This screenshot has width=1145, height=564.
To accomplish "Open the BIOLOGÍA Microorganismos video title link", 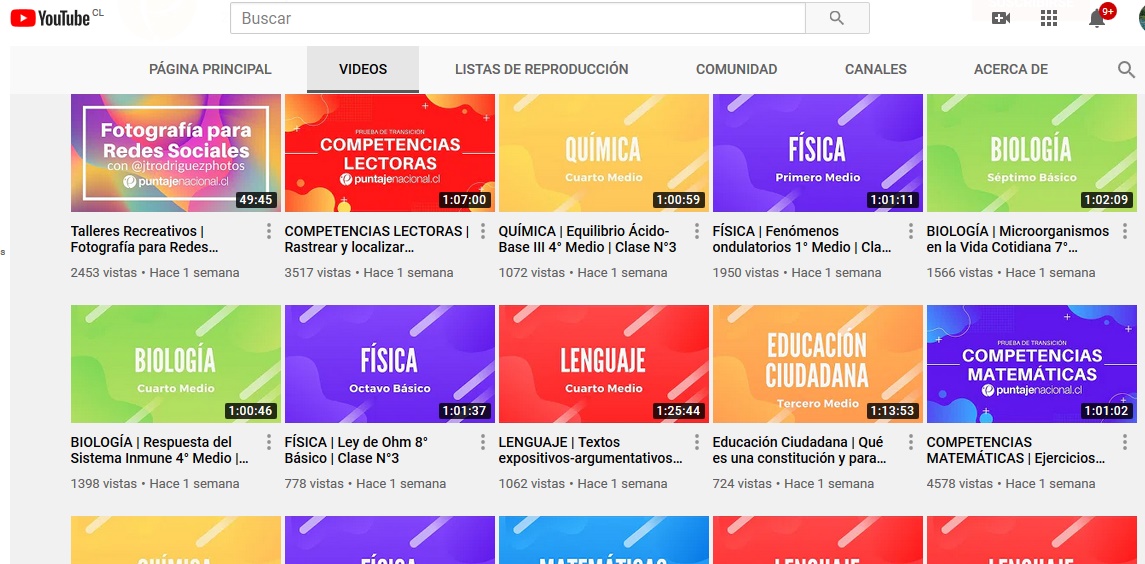I will 1017,239.
